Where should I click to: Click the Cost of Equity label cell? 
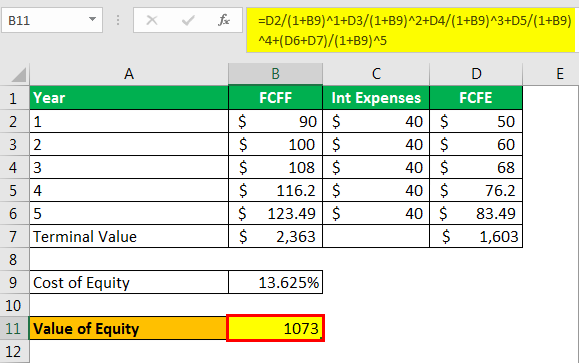tap(129, 282)
